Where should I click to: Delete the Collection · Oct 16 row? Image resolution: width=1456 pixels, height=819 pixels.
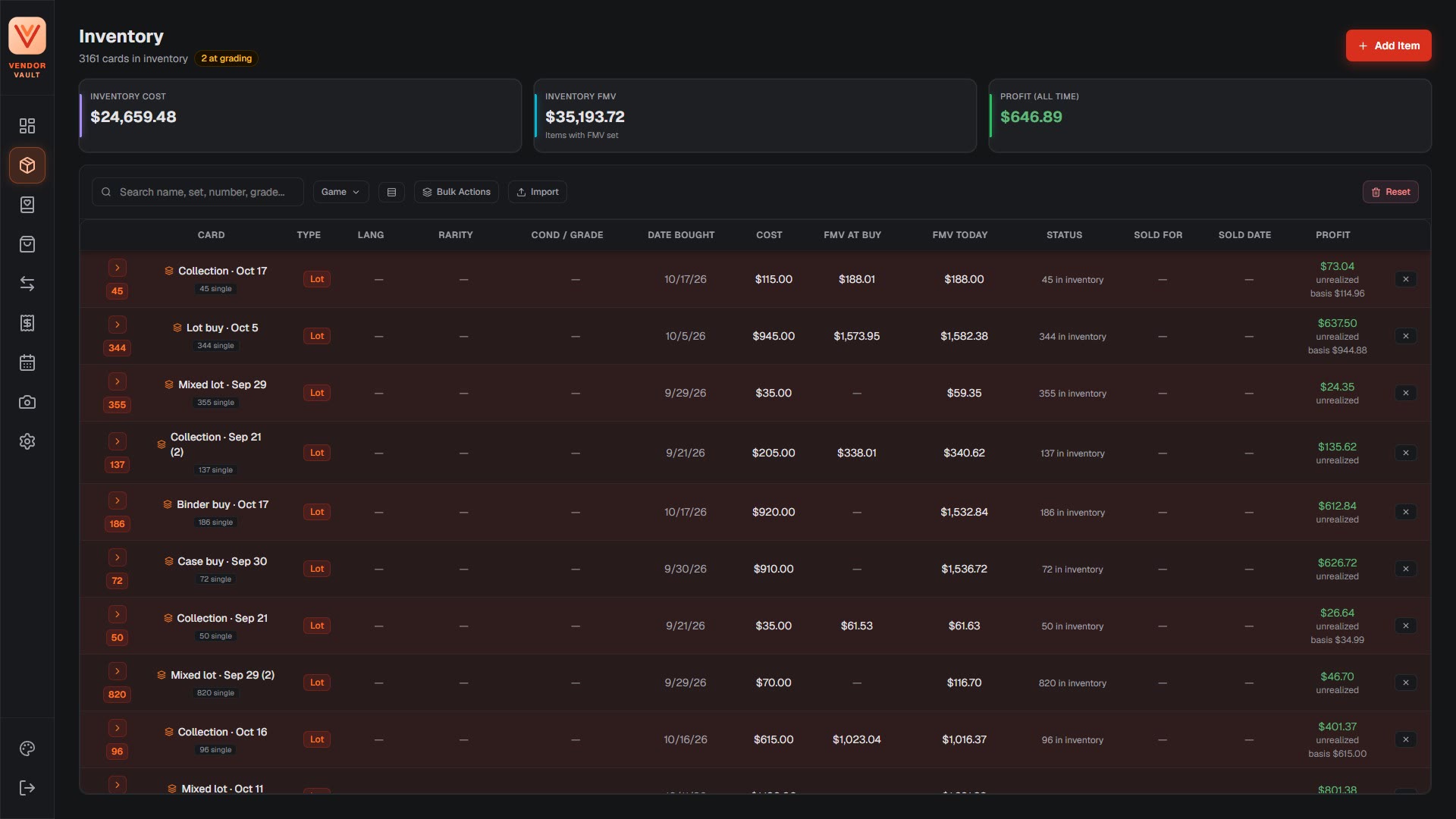point(1405,739)
